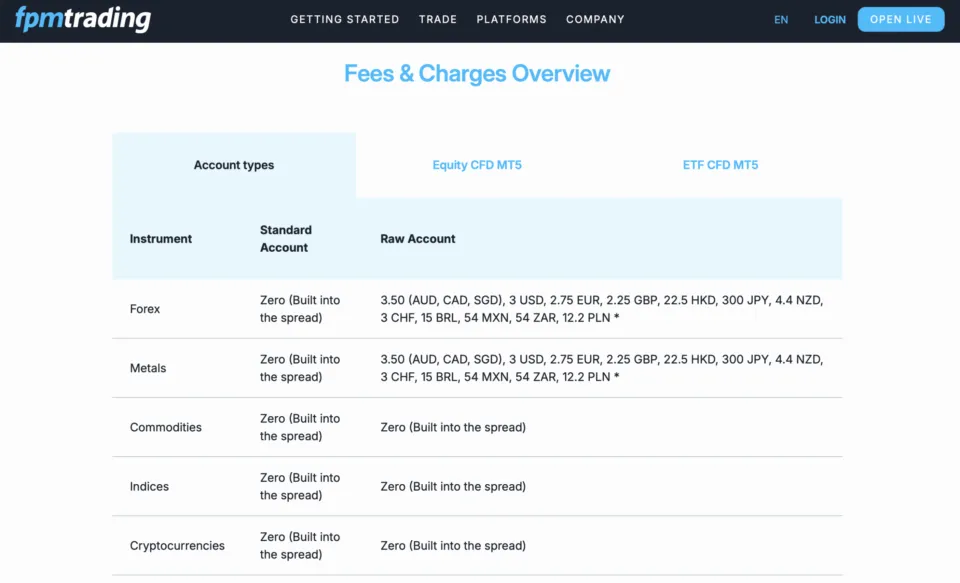Expand the PLATFORMS navigation dropdown
Viewport: 960px width, 583px height.
(511, 19)
